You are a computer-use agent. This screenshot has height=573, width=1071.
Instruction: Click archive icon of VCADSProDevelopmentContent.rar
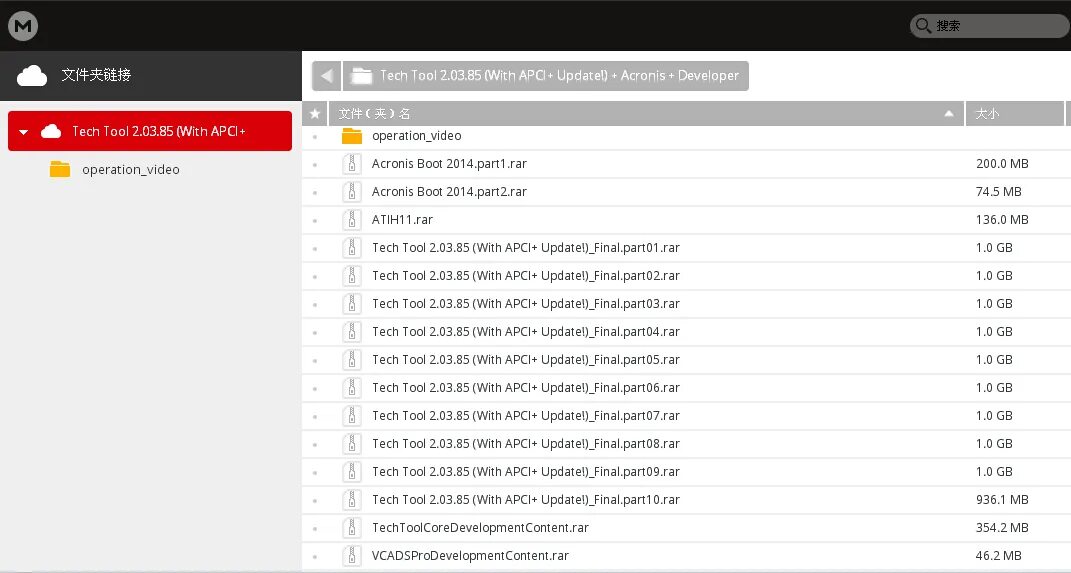(x=352, y=556)
